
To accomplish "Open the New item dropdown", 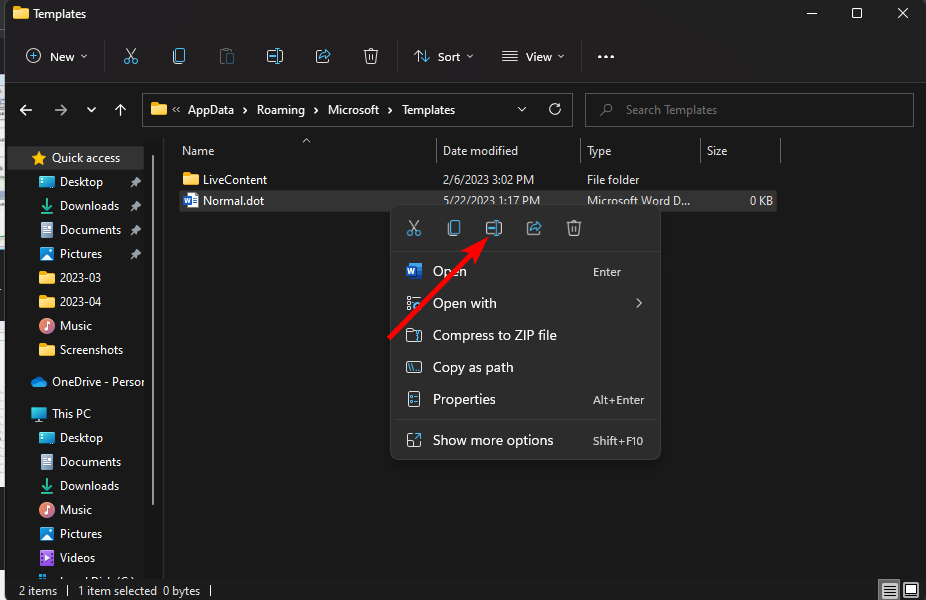I will (57, 57).
